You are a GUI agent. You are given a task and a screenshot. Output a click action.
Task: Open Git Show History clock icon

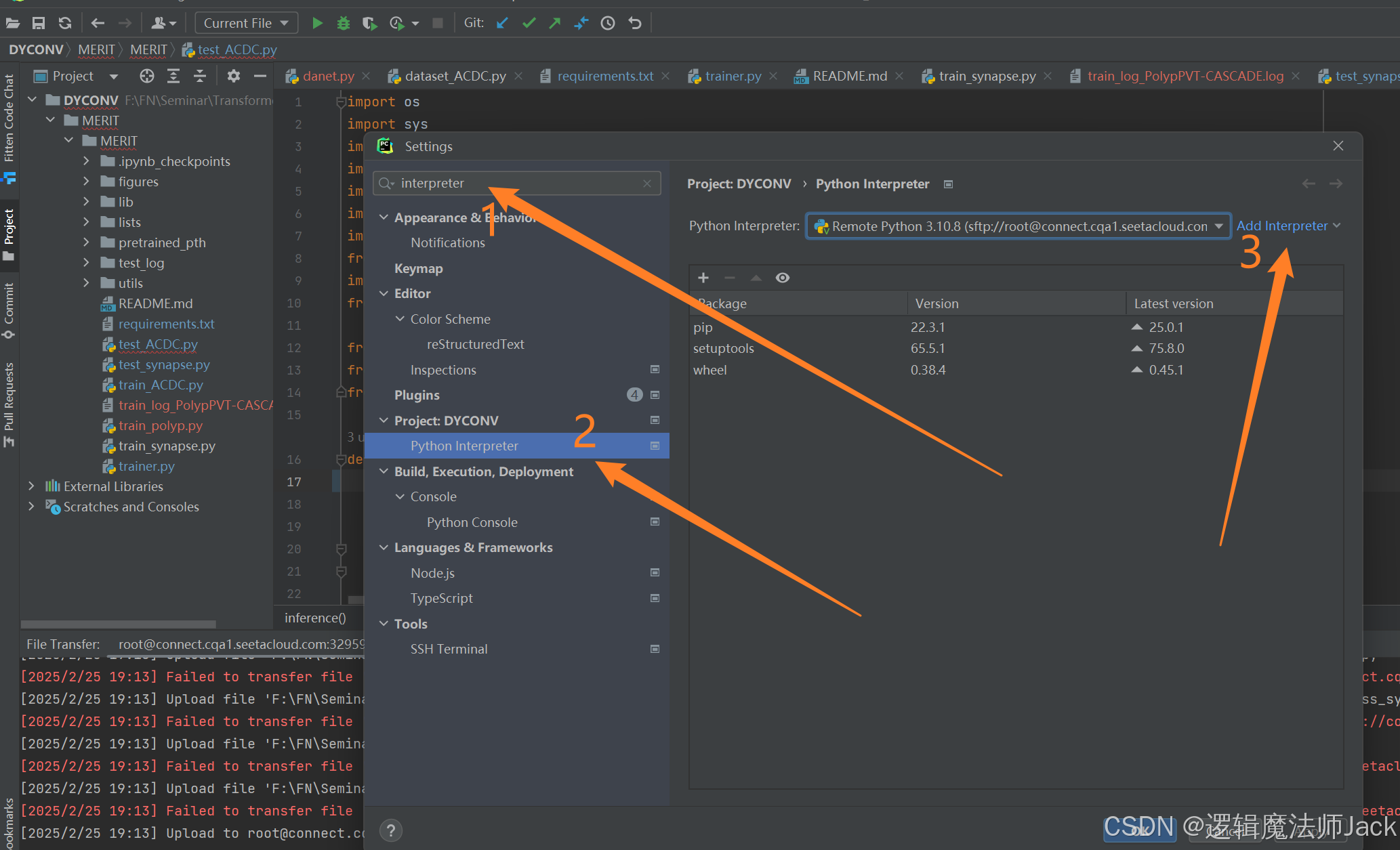pyautogui.click(x=608, y=23)
